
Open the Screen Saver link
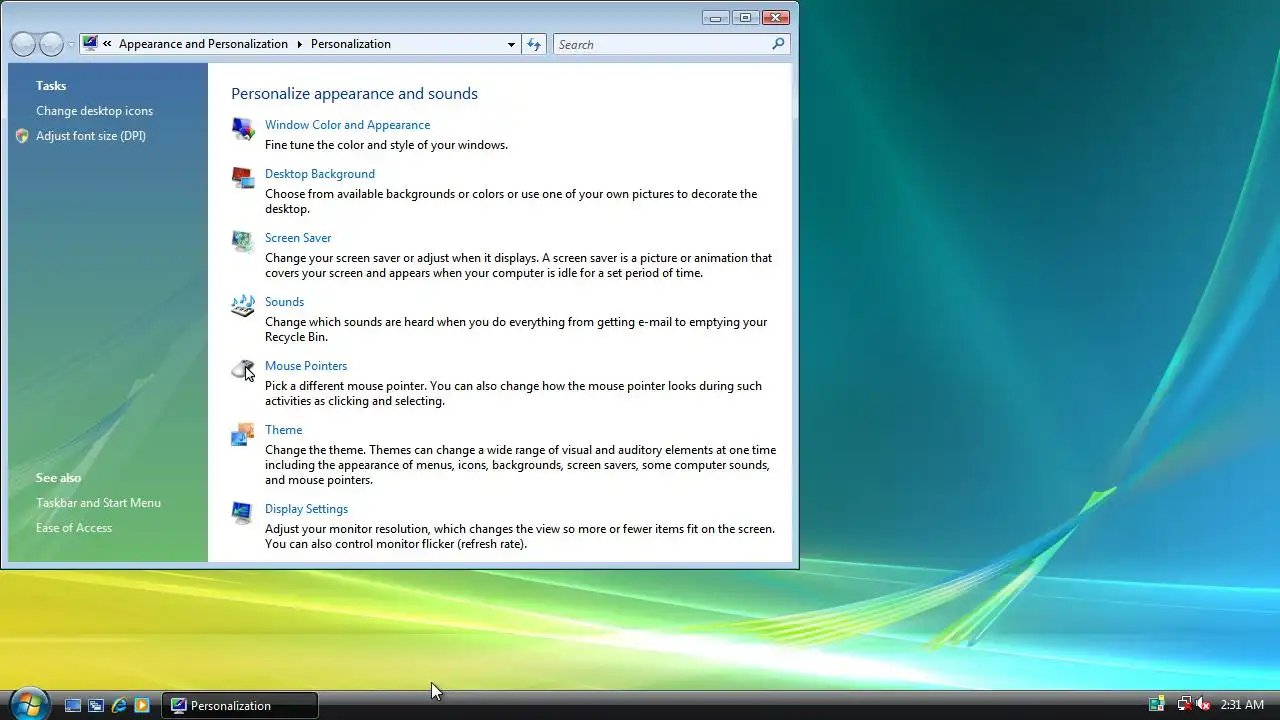(x=298, y=238)
